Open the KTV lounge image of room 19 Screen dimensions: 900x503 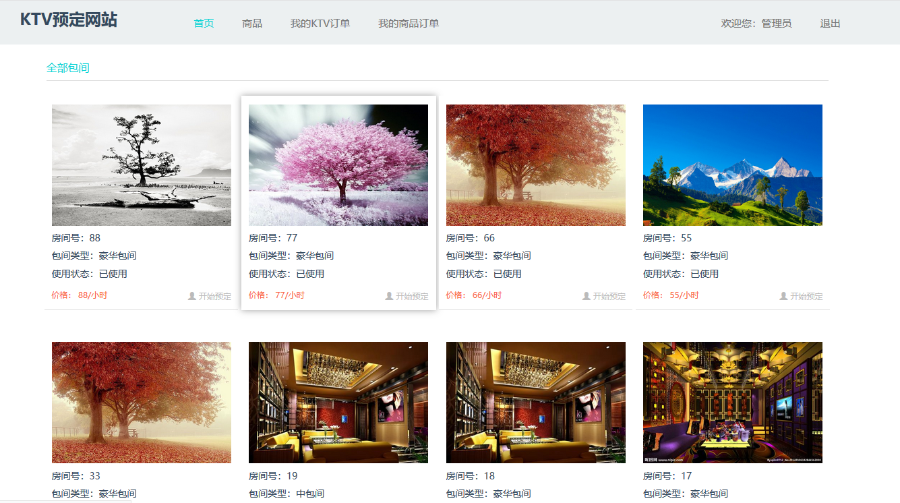[338, 403]
